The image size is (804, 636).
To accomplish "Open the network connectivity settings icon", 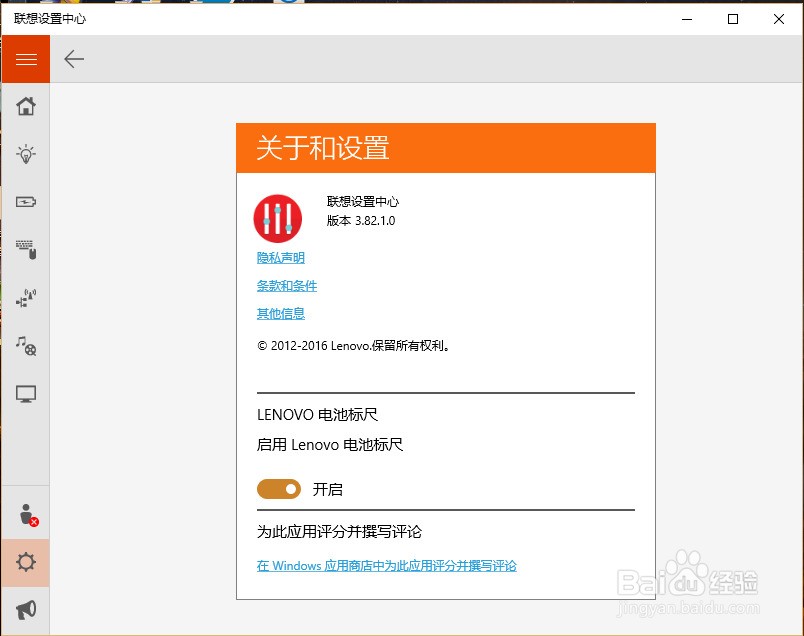I will 26,297.
